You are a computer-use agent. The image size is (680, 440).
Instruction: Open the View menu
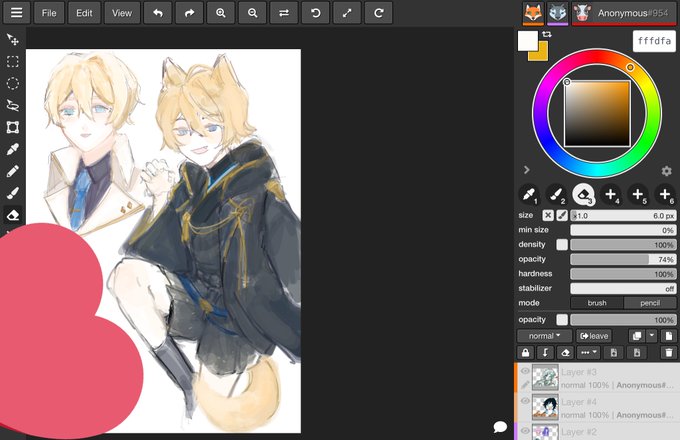point(122,13)
